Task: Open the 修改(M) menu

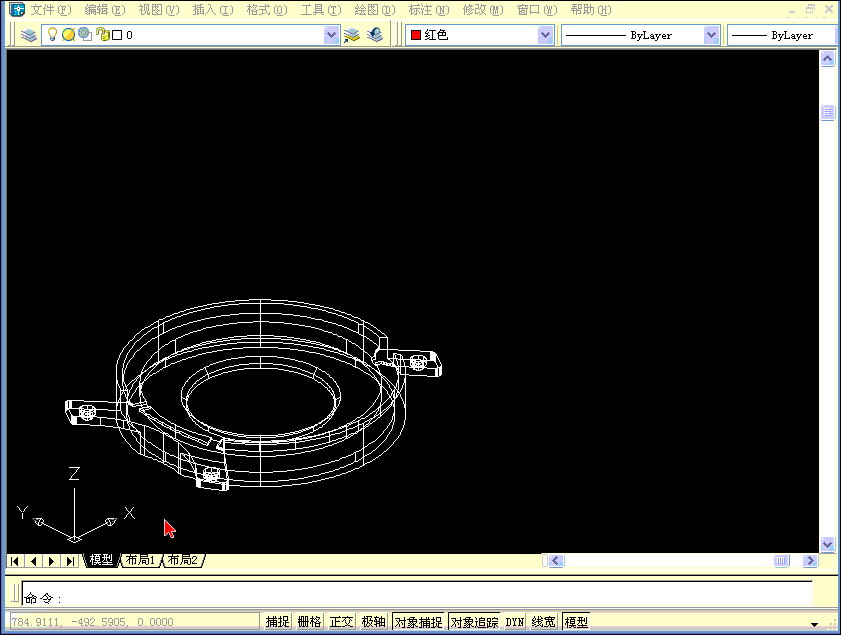Action: 483,10
